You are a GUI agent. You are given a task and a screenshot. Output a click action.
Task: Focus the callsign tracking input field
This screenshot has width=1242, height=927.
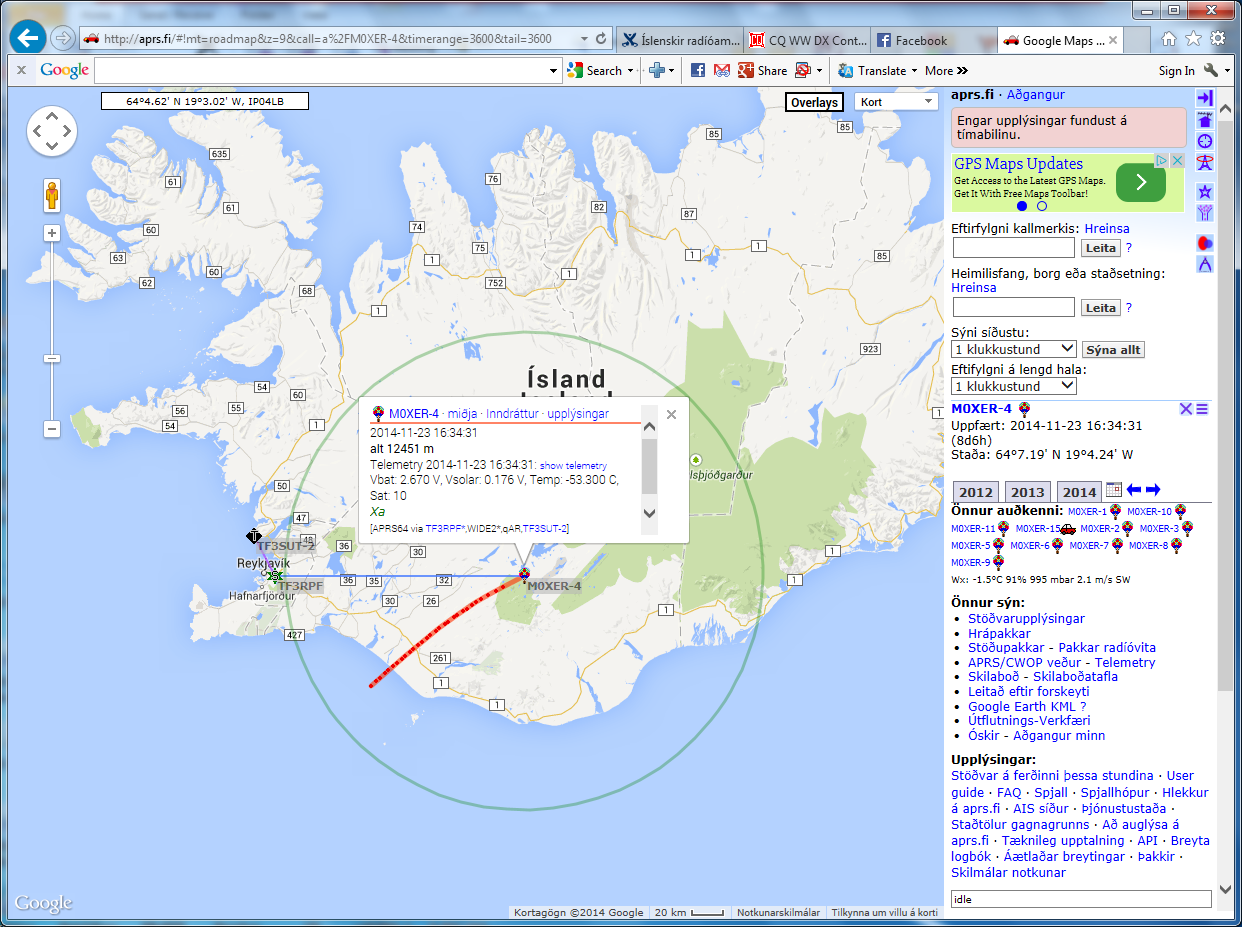point(1014,248)
